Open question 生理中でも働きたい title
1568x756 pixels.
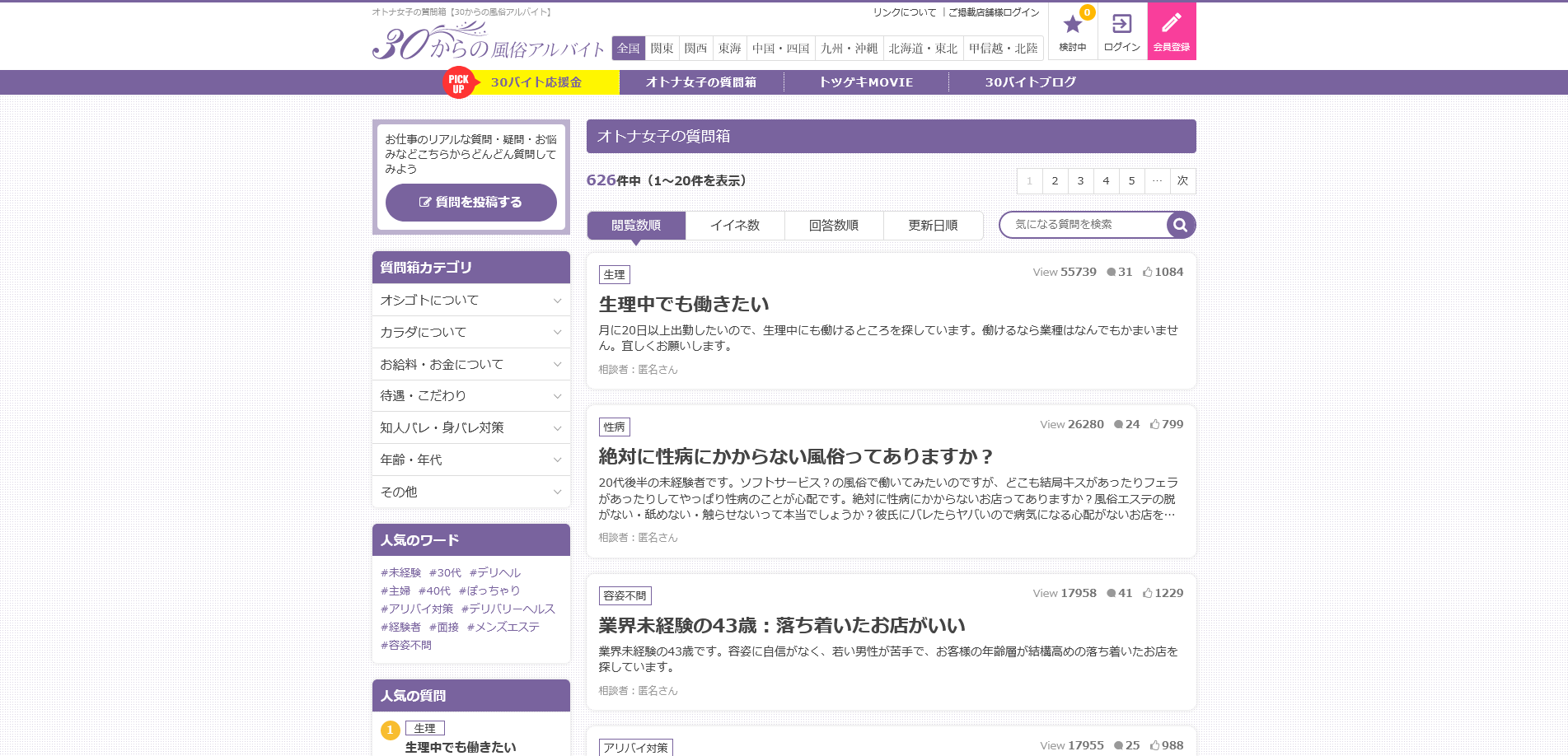pyautogui.click(x=684, y=305)
